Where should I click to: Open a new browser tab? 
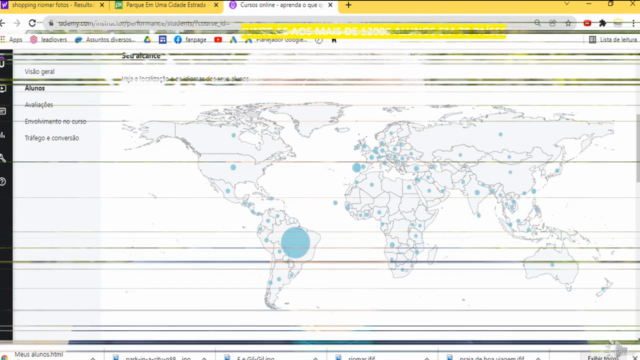(348, 5)
